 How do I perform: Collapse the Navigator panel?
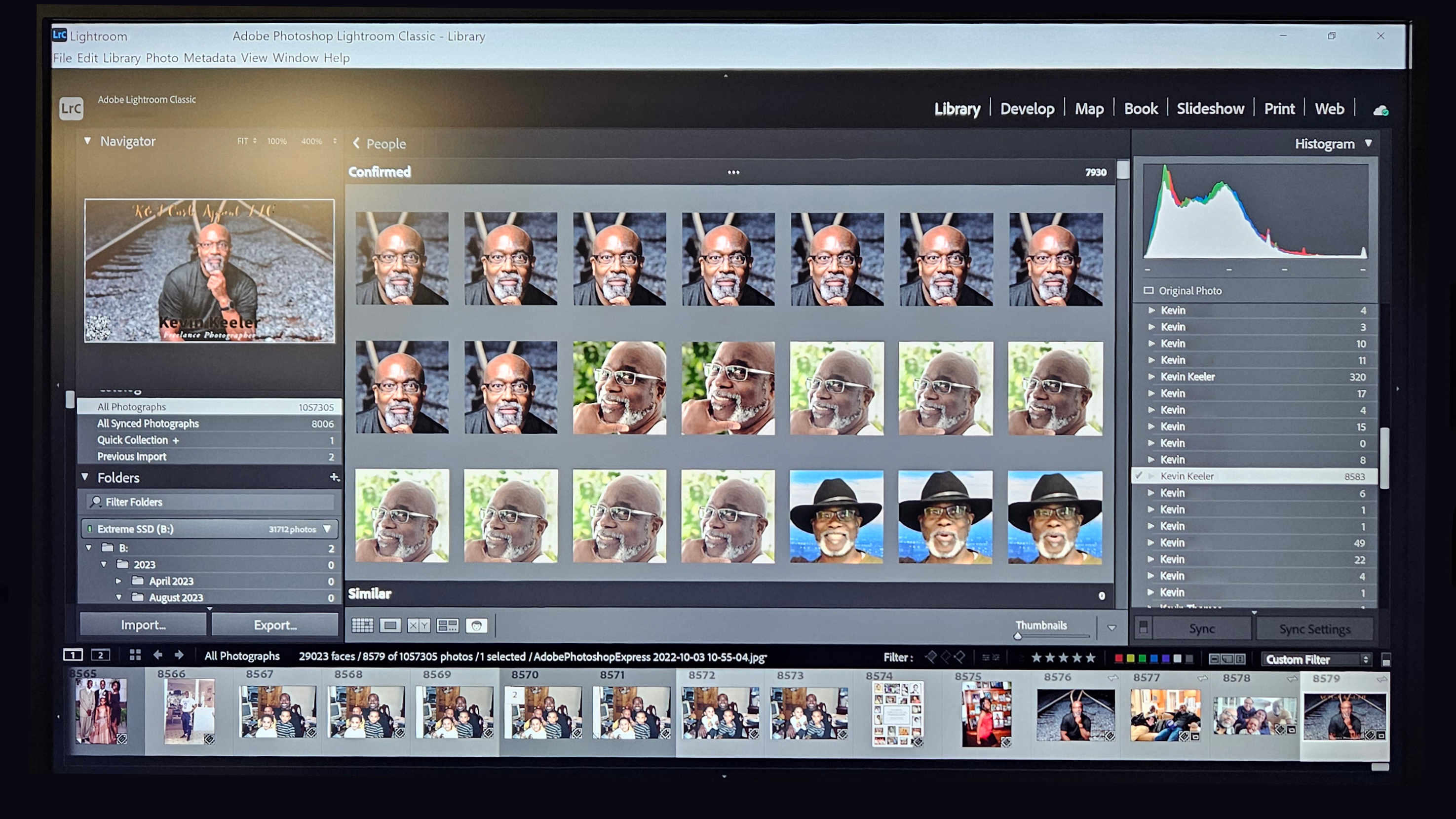(88, 141)
